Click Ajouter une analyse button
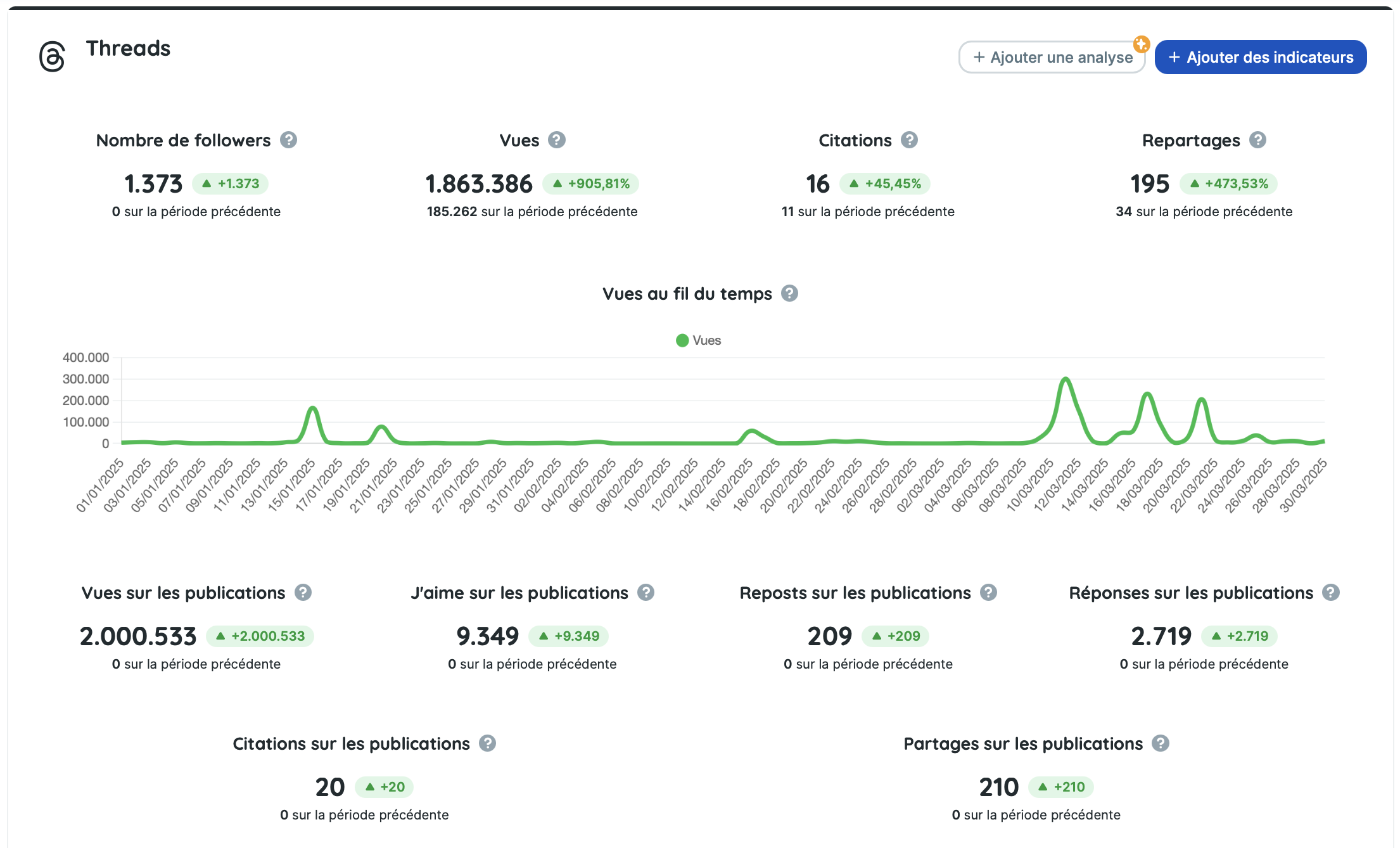1400x848 pixels. pos(1052,58)
